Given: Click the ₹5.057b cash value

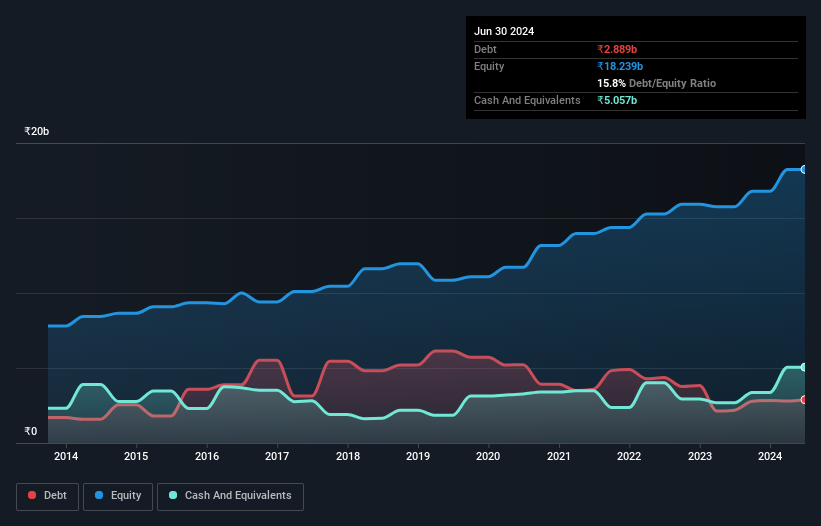Looking at the screenshot, I should (617, 100).
